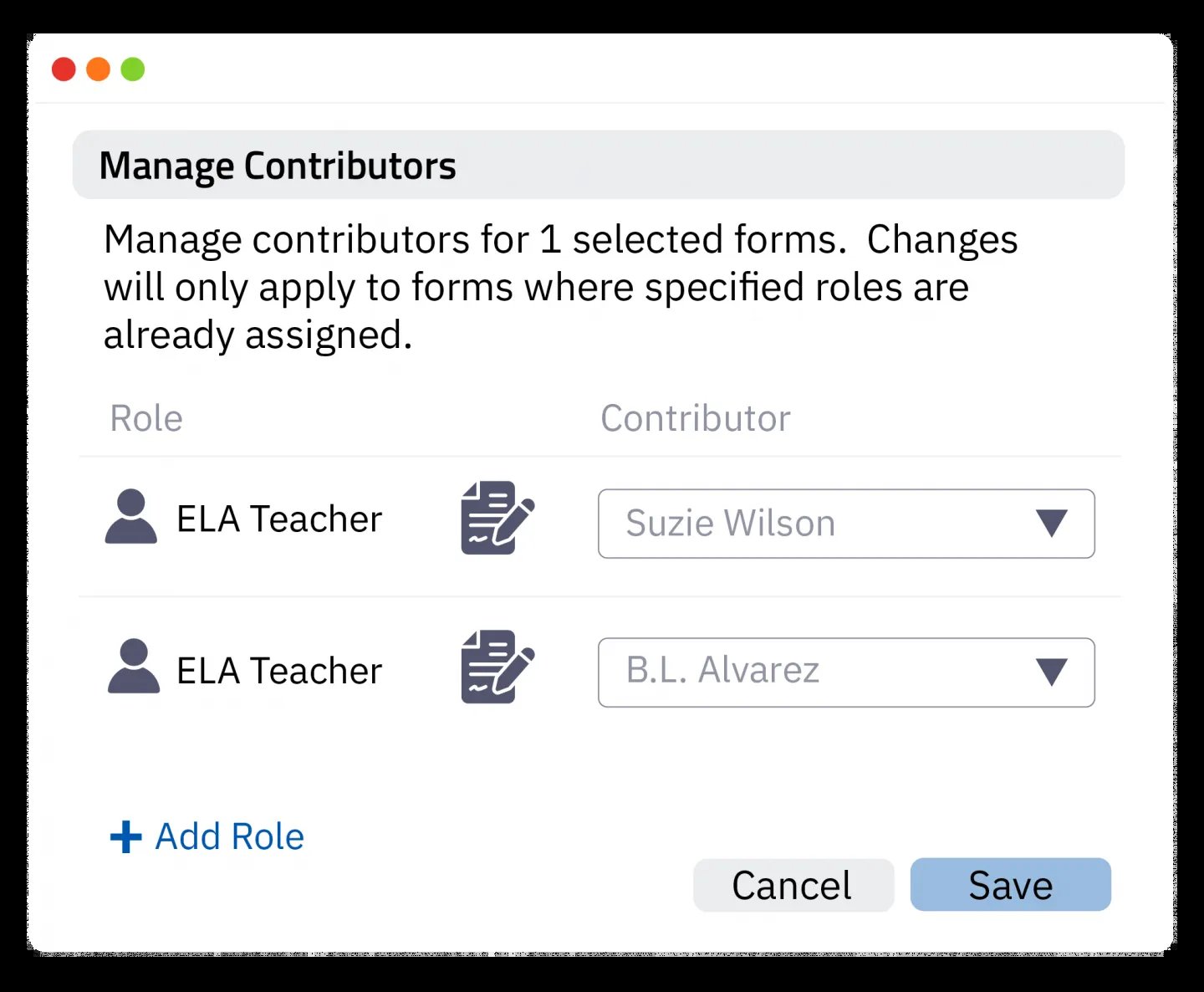
Task: Click the blue plus icon for Add Role
Action: pyautogui.click(x=125, y=836)
